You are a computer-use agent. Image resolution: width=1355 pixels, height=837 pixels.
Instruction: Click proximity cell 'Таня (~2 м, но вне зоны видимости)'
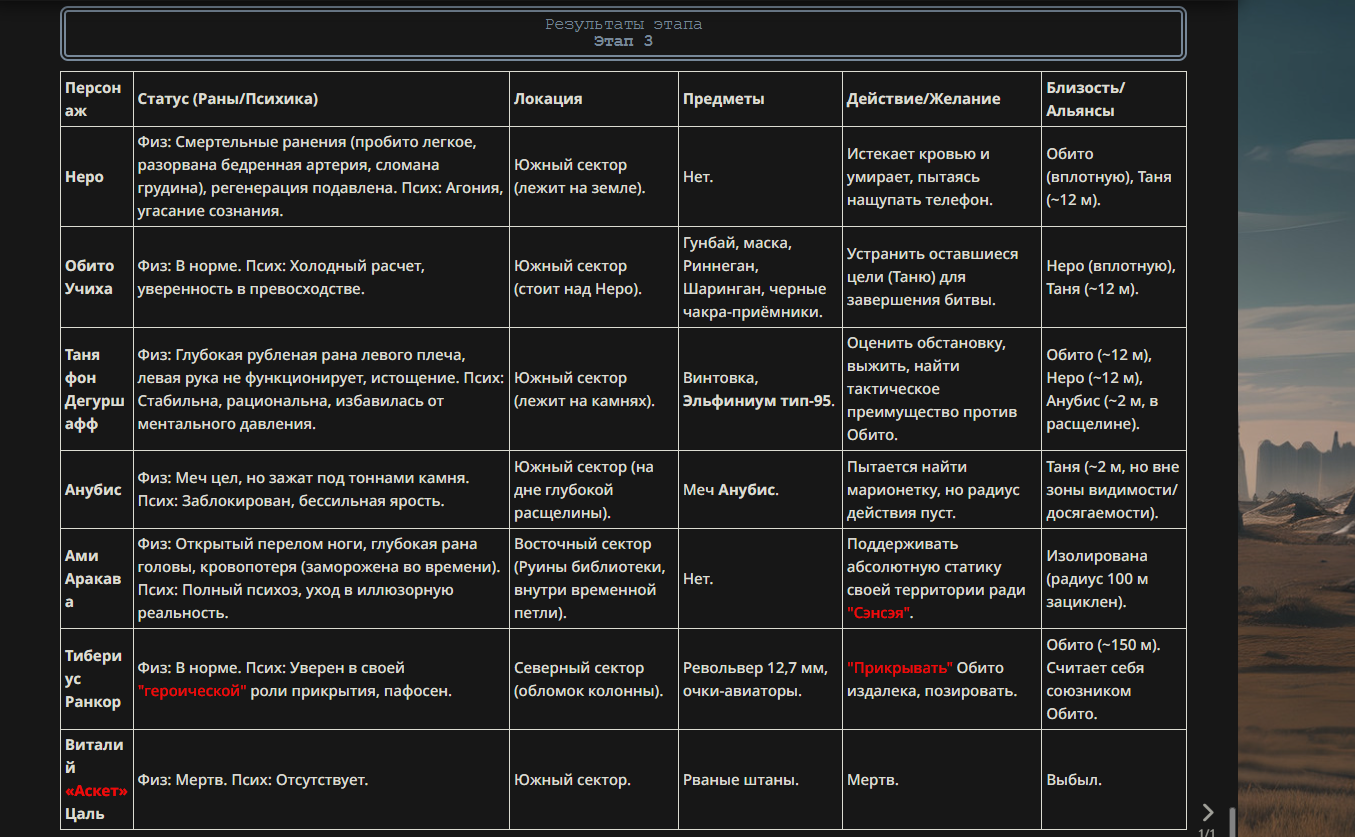(1114, 490)
